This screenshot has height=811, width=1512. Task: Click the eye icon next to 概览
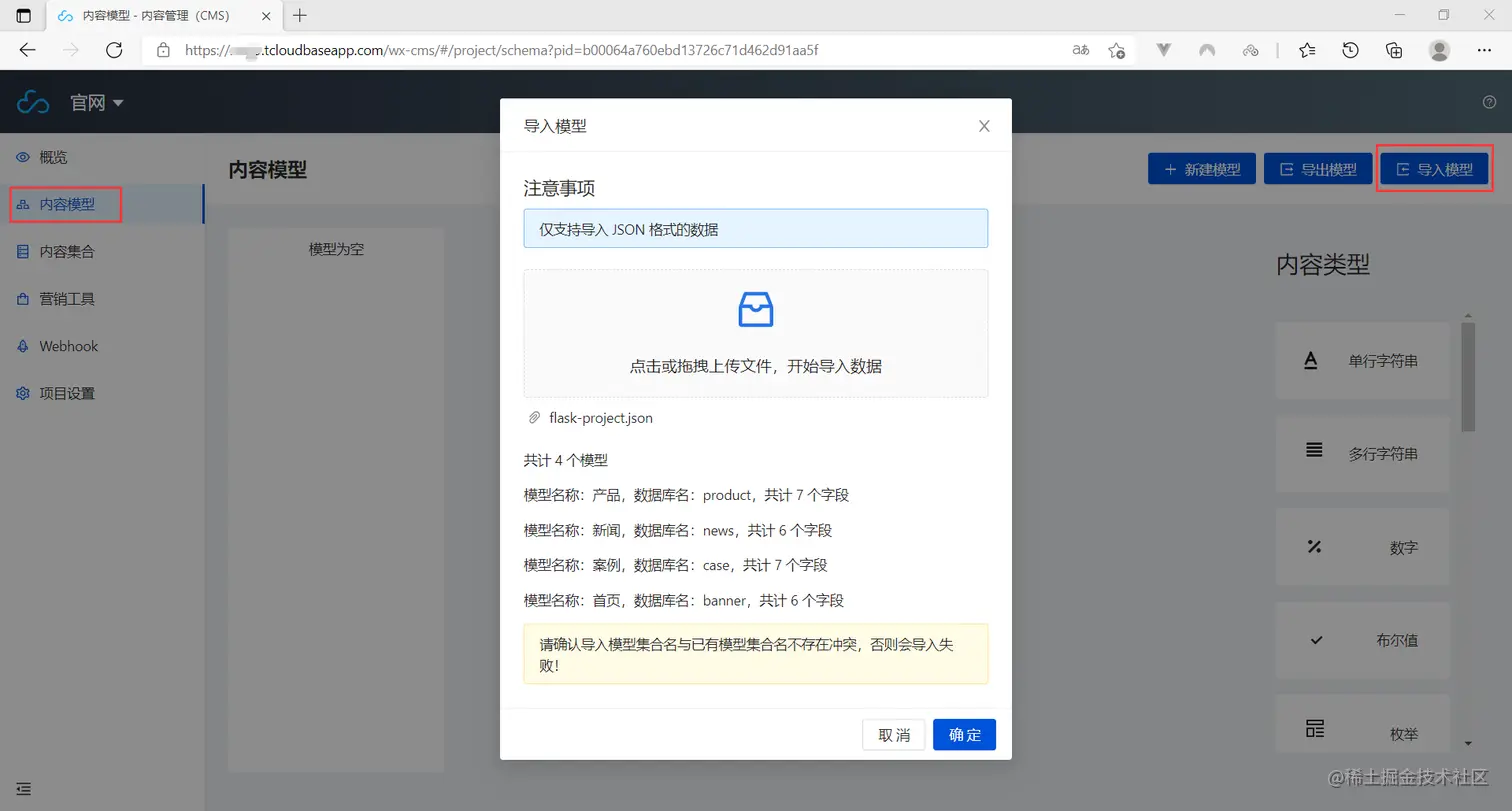[23, 157]
